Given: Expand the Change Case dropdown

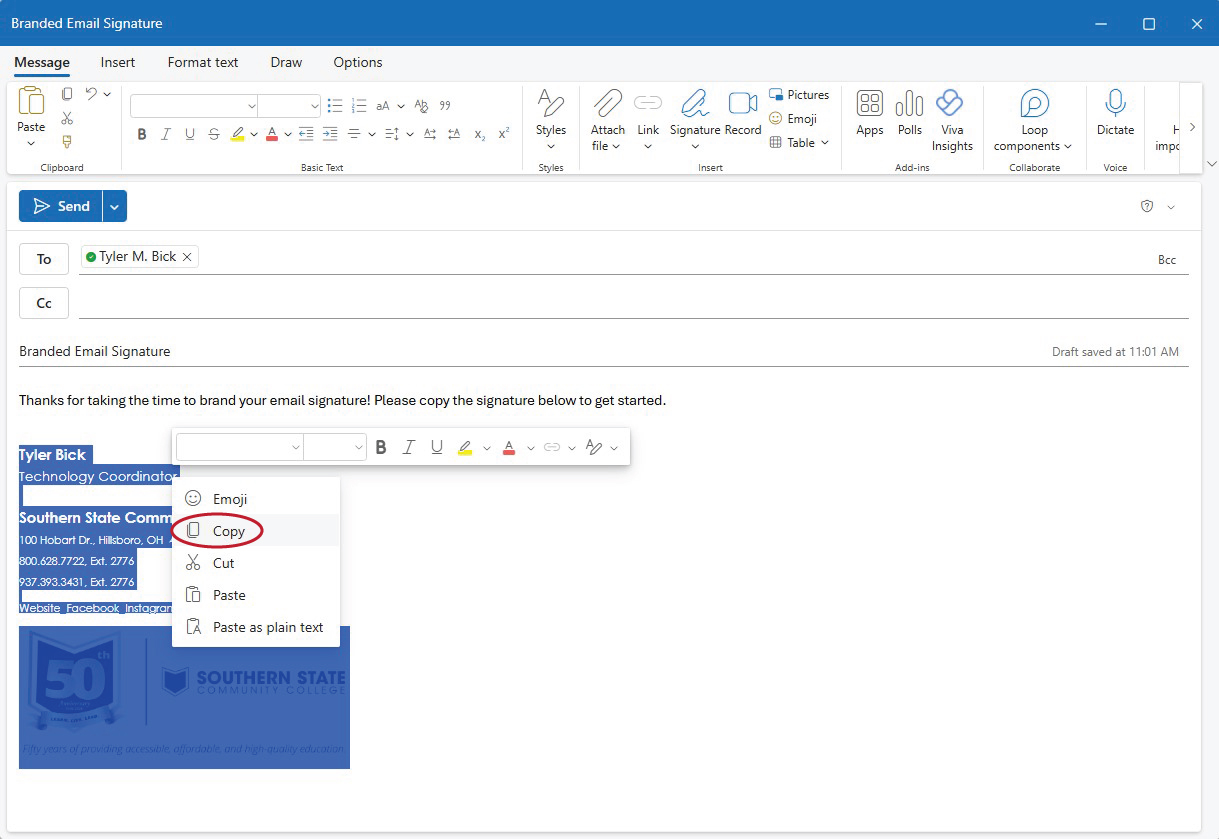Looking at the screenshot, I should point(401,106).
